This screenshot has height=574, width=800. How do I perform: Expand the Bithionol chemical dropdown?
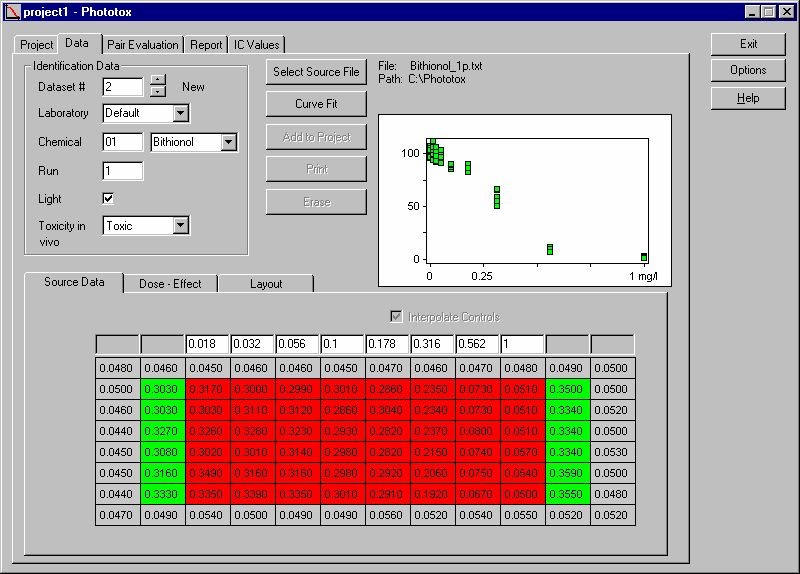(x=229, y=143)
